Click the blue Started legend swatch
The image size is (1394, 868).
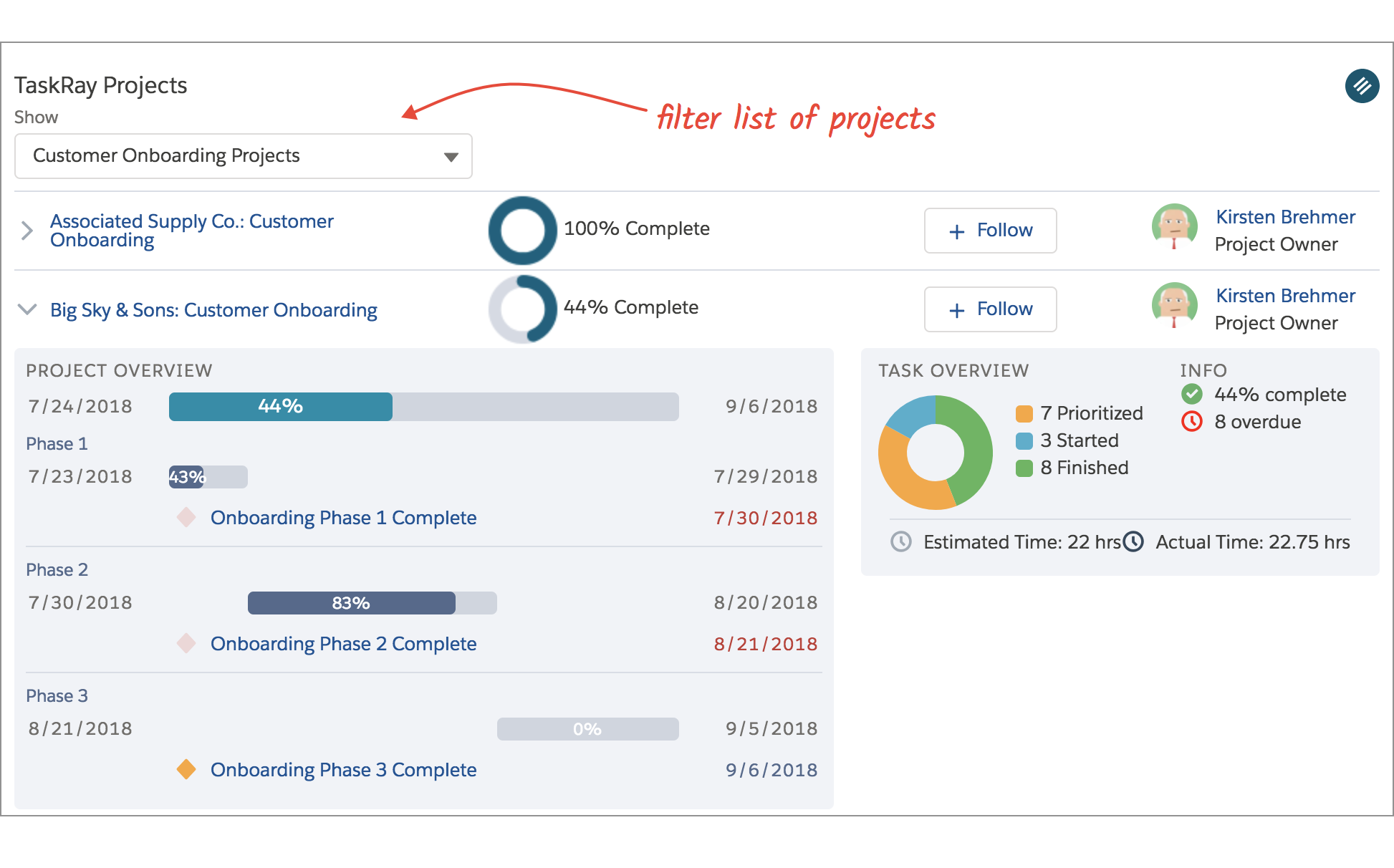[x=1024, y=441]
